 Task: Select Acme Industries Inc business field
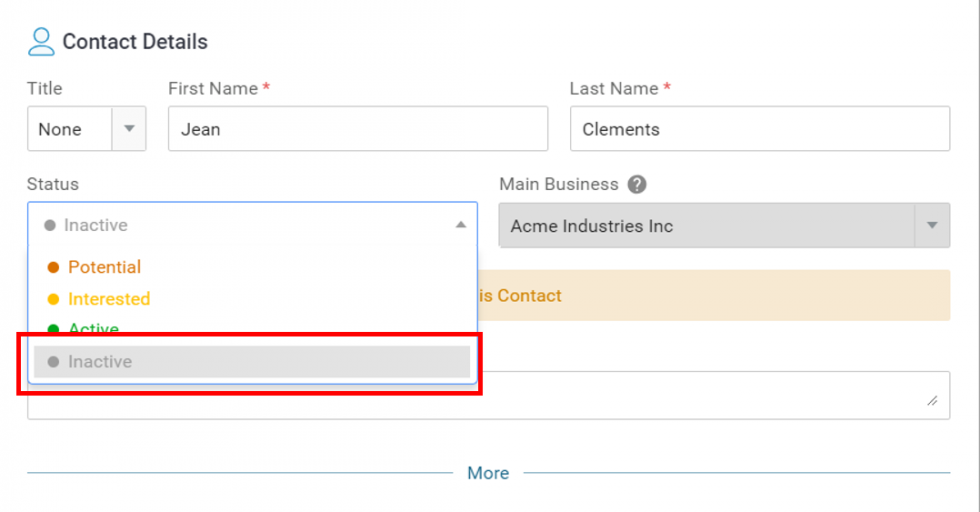coord(705,226)
